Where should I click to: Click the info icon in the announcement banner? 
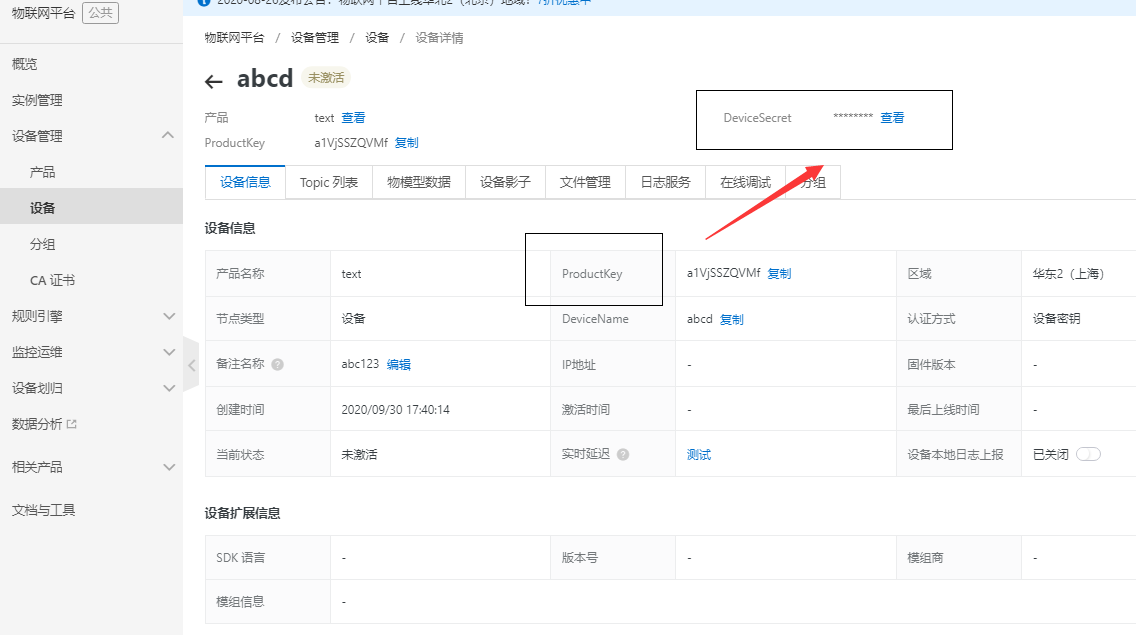point(206,3)
